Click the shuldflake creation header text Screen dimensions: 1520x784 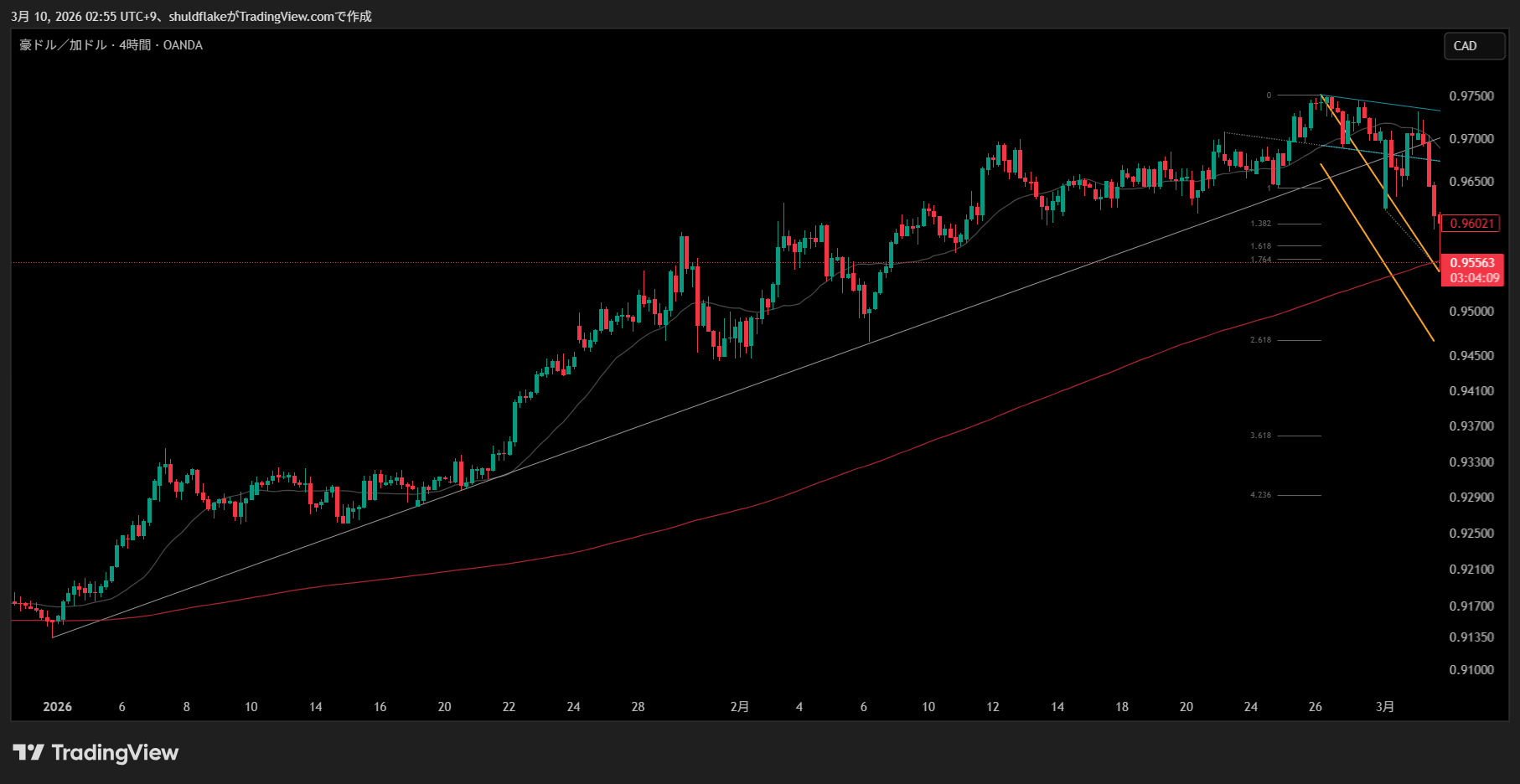click(x=191, y=17)
